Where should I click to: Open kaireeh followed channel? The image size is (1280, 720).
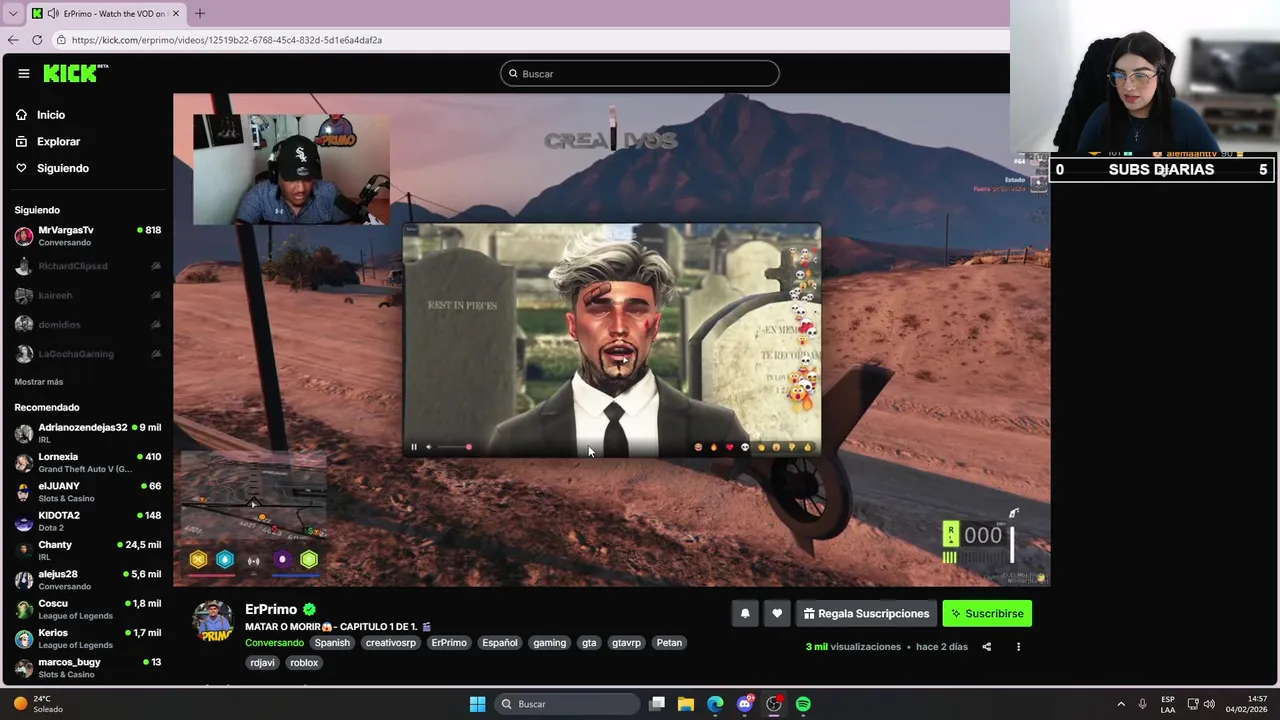[x=87, y=295]
